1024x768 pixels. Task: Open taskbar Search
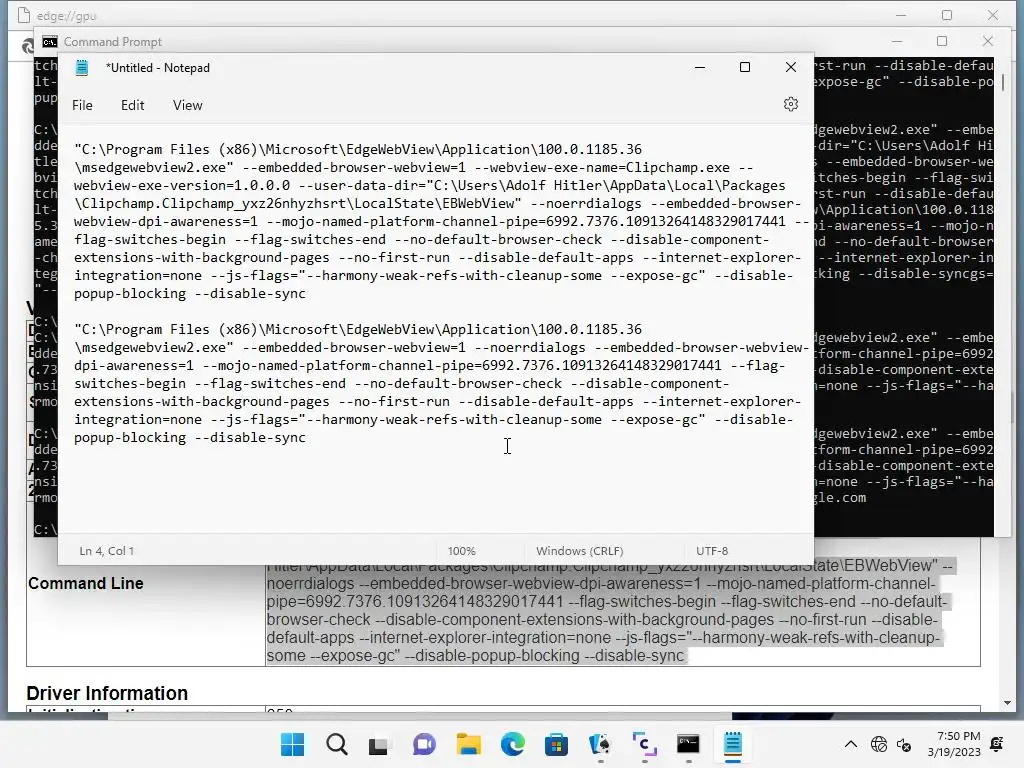click(336, 744)
